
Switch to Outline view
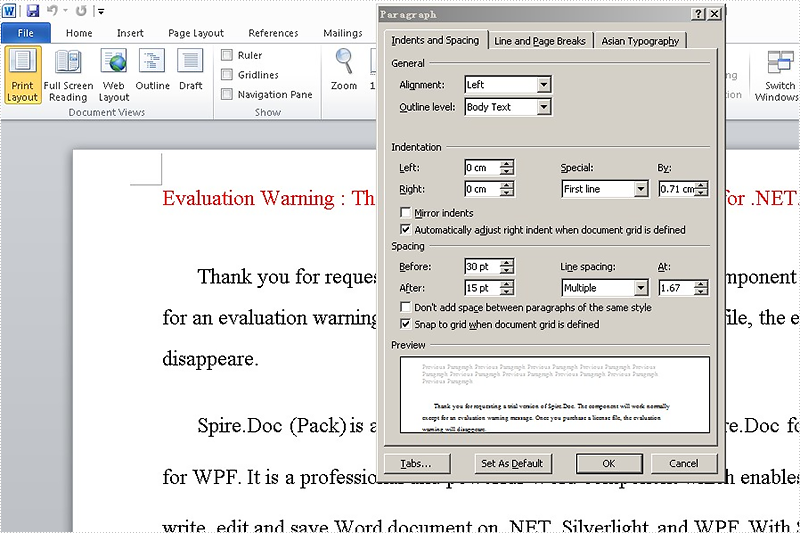tap(152, 70)
